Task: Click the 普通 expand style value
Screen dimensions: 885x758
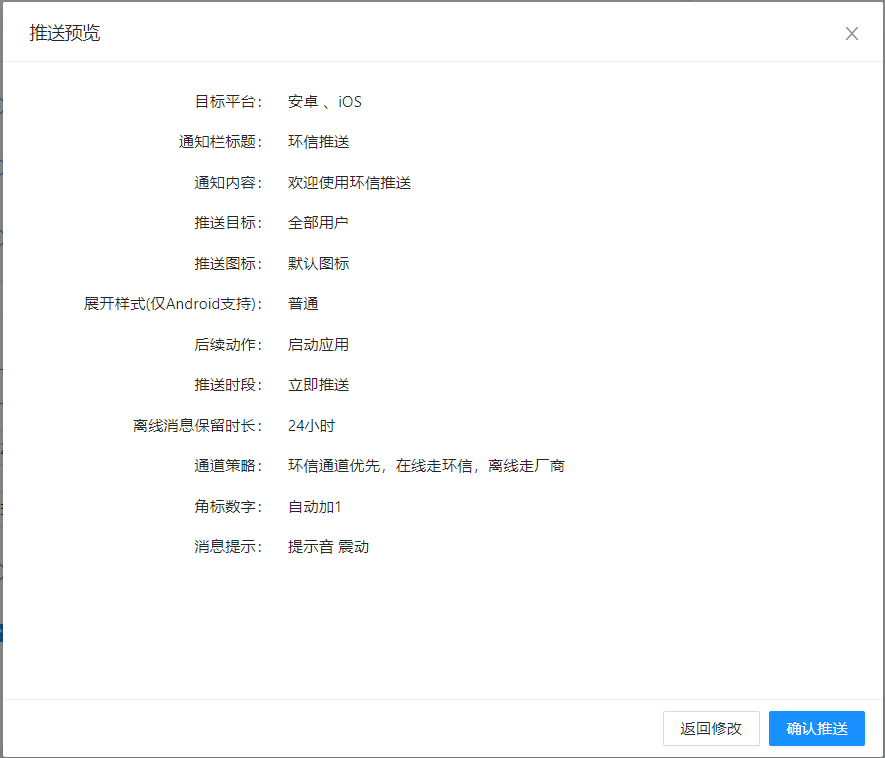Action: 303,304
